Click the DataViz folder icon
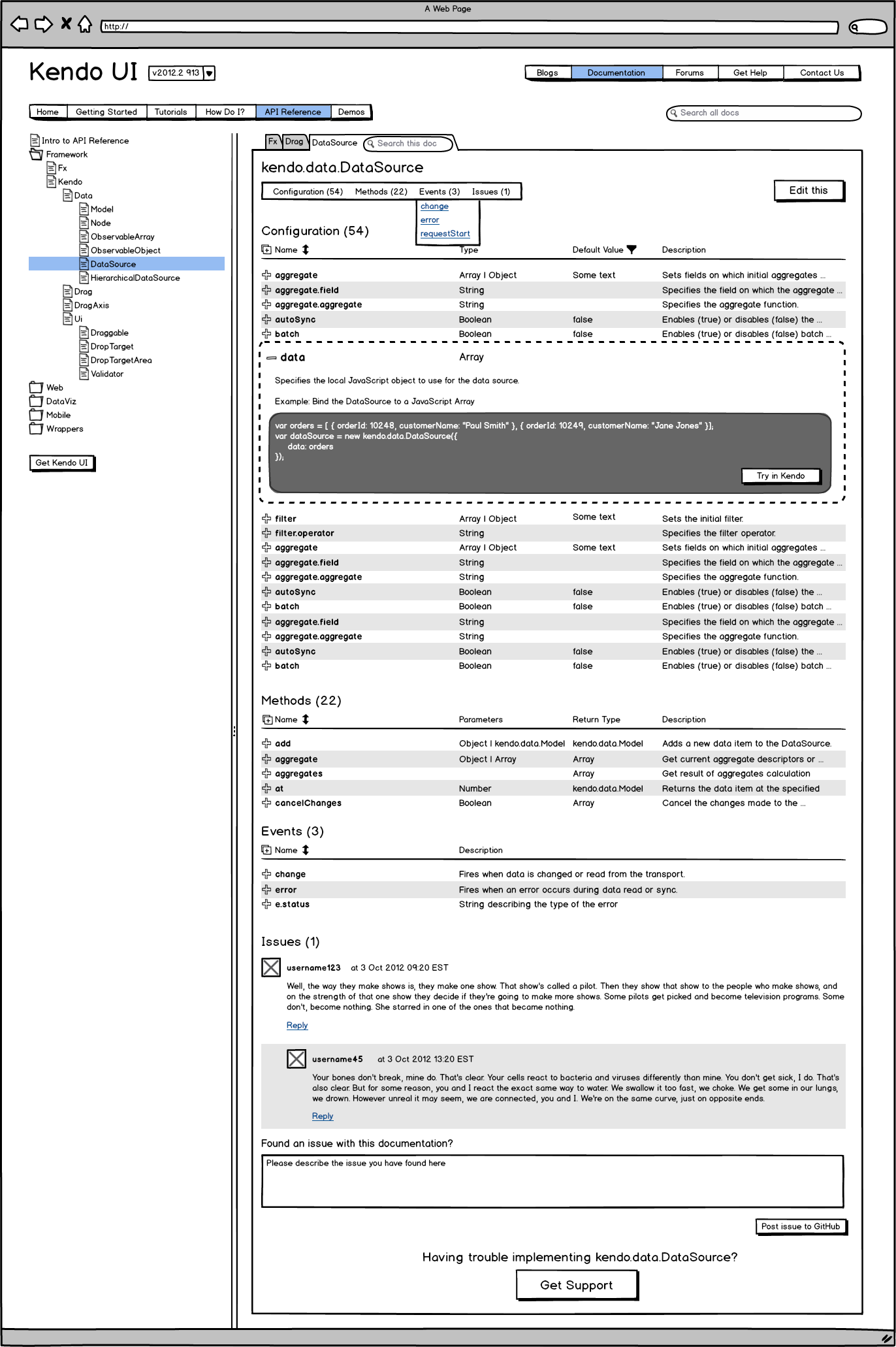Screen dimensions: 896x1347 [x=37, y=401]
